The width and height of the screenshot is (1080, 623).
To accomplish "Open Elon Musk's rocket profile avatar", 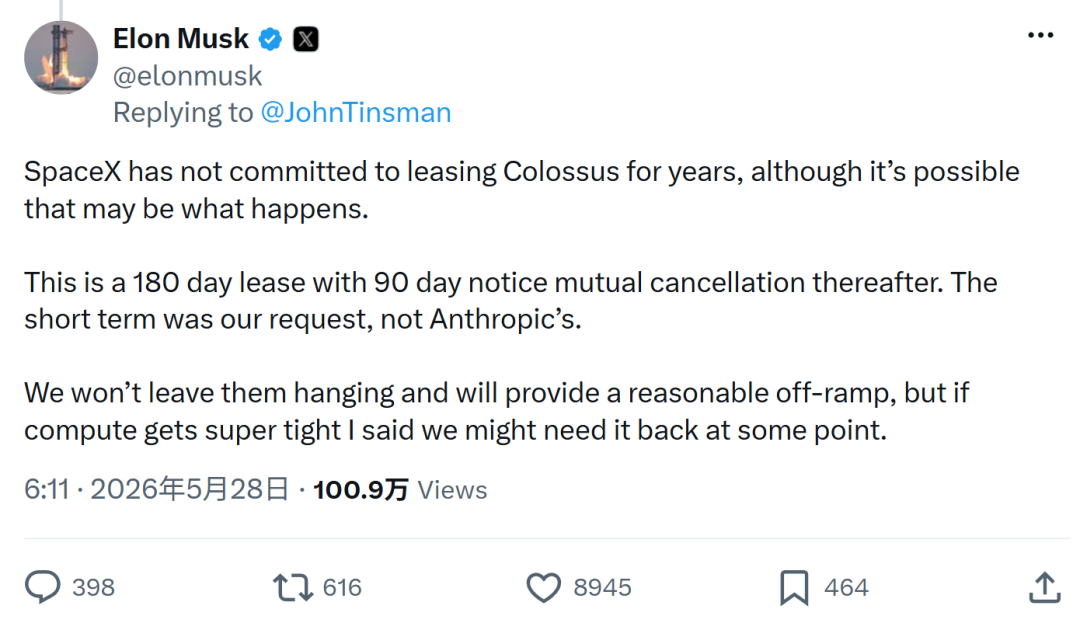I will pyautogui.click(x=61, y=57).
